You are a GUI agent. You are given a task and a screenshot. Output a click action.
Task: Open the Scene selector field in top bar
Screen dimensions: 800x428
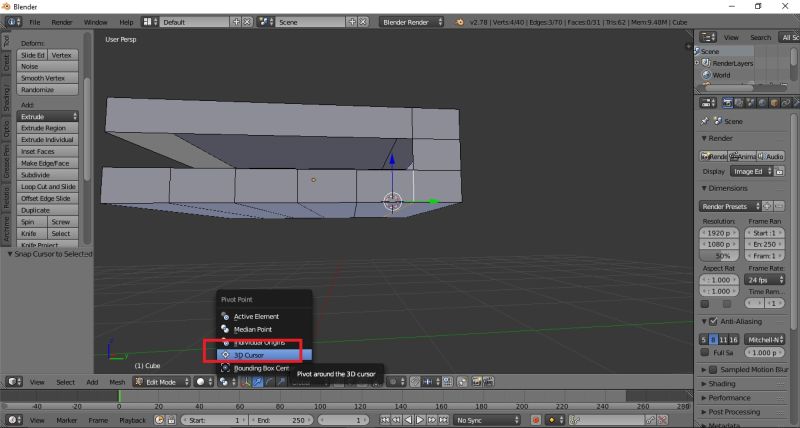(x=310, y=22)
